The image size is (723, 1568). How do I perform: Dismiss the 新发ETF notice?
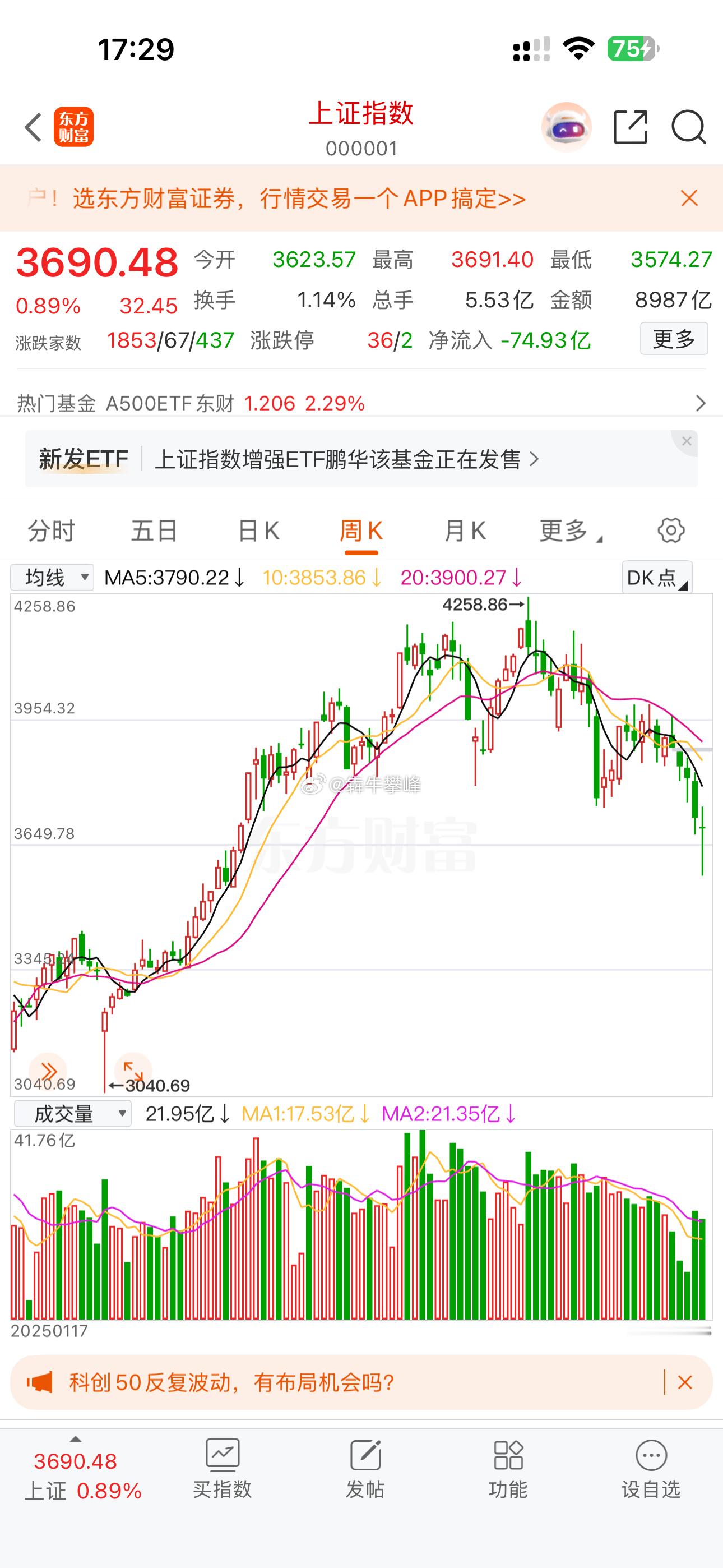687,441
